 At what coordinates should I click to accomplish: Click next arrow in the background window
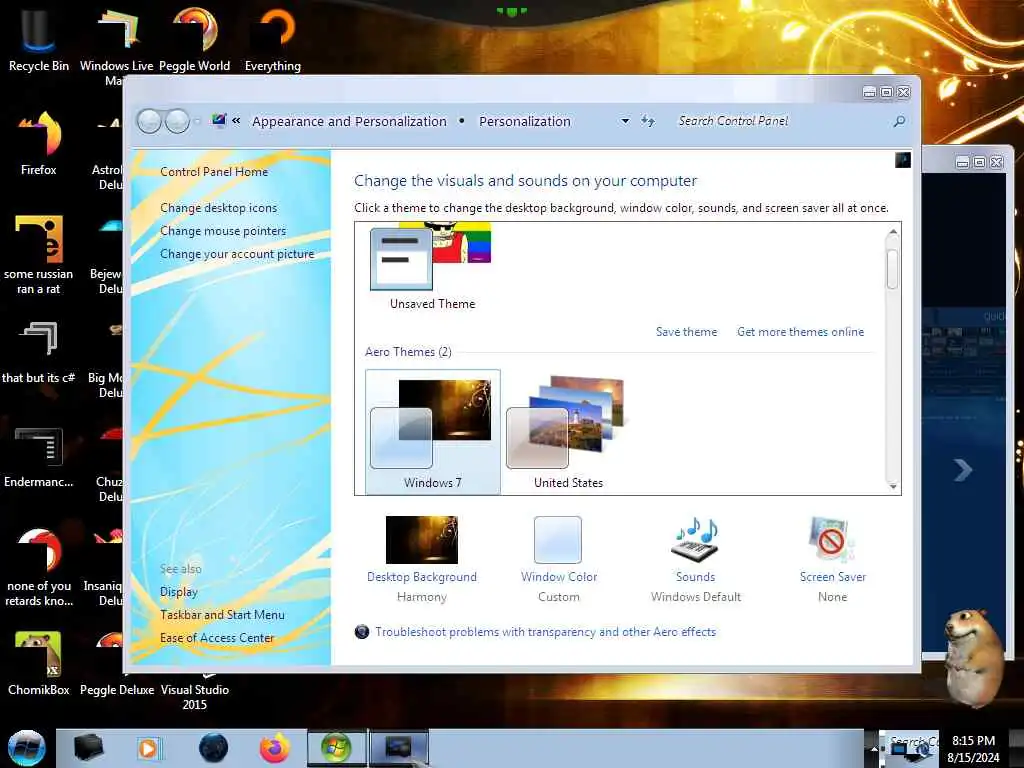963,470
